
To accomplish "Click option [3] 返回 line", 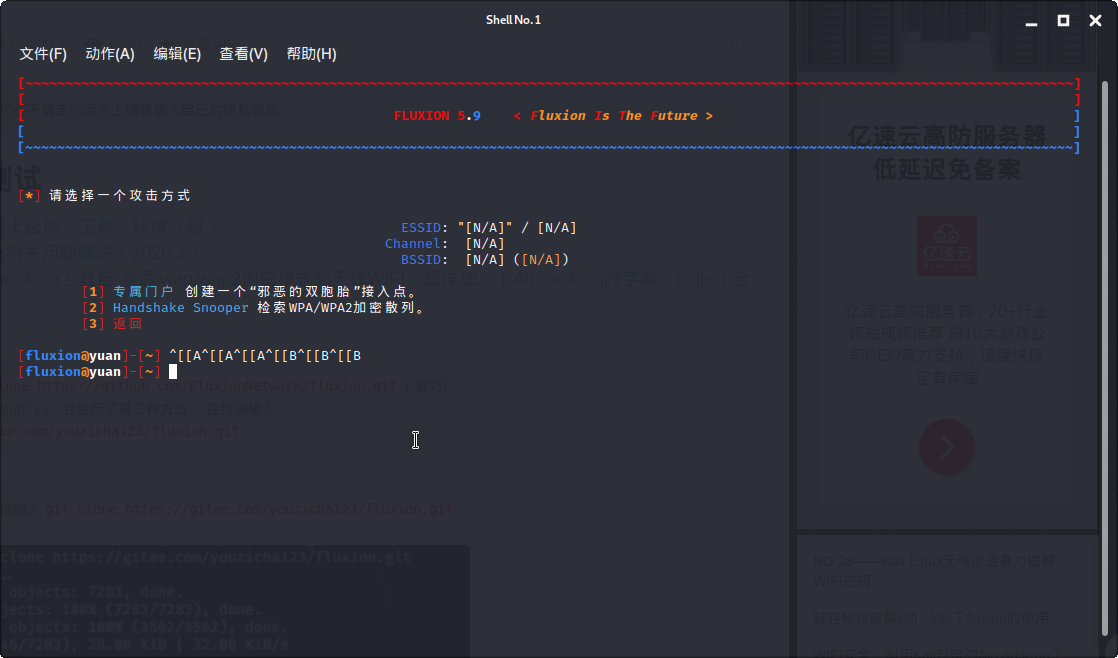I will [112, 324].
